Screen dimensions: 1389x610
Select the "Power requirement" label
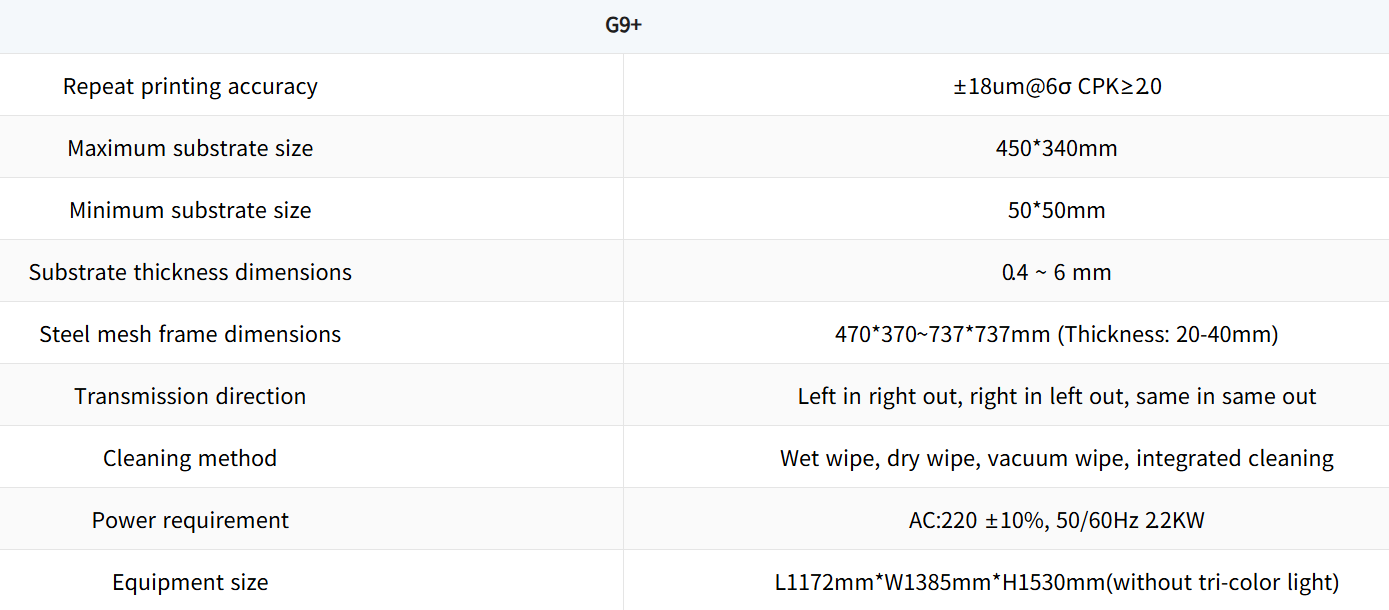(190, 520)
